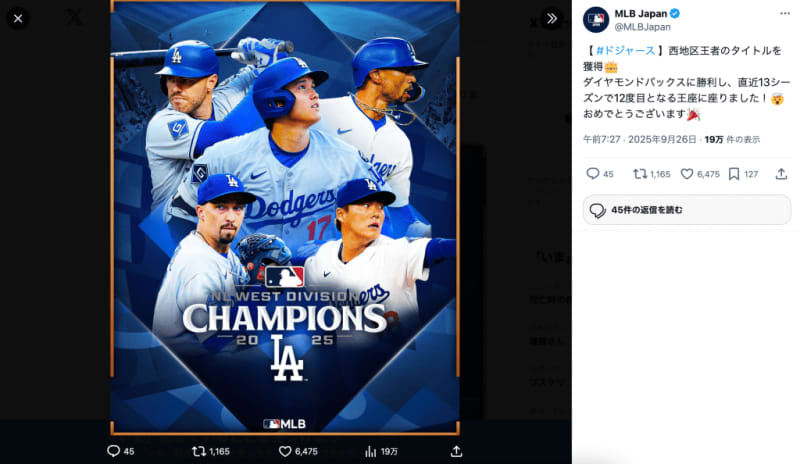Viewport: 800px width, 464px height.
Task: Repost the tweet from the side panel
Action: (x=640, y=173)
